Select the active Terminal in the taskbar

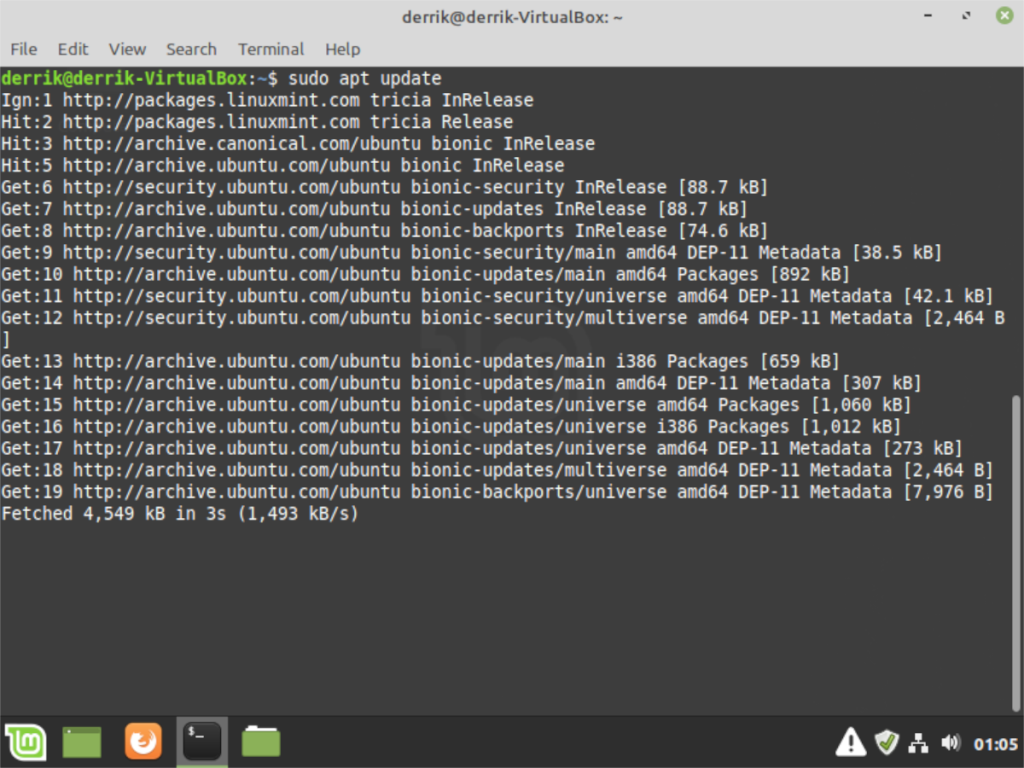coord(202,742)
